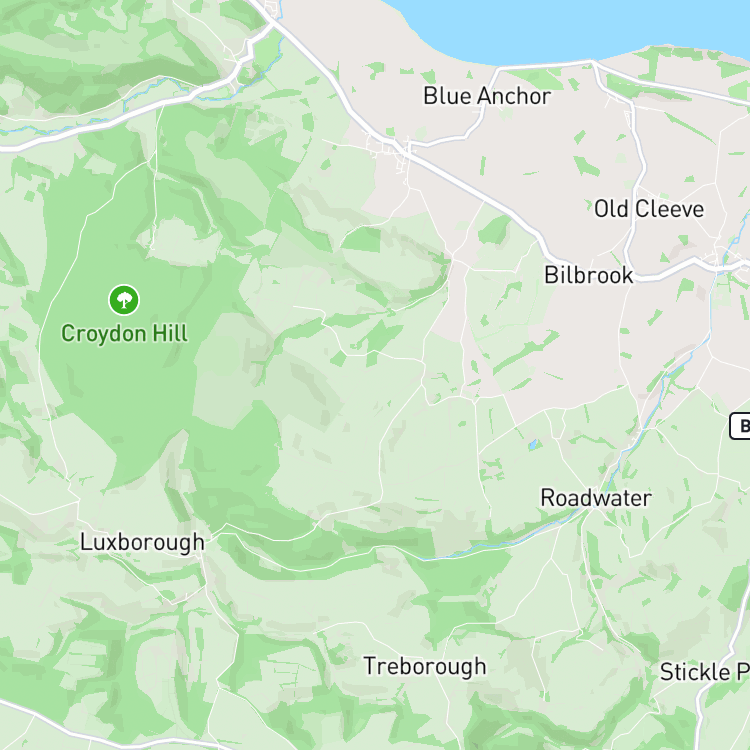Click the Treborough place name
The image size is (750, 750).
425,666
